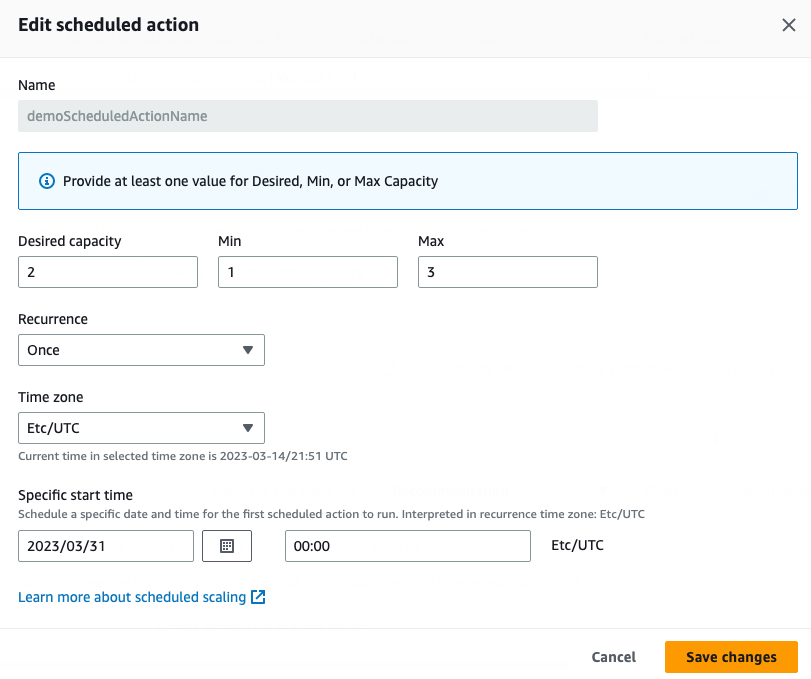Click the external link icon beside Learn more
811x679 pixels.
[x=258, y=597]
